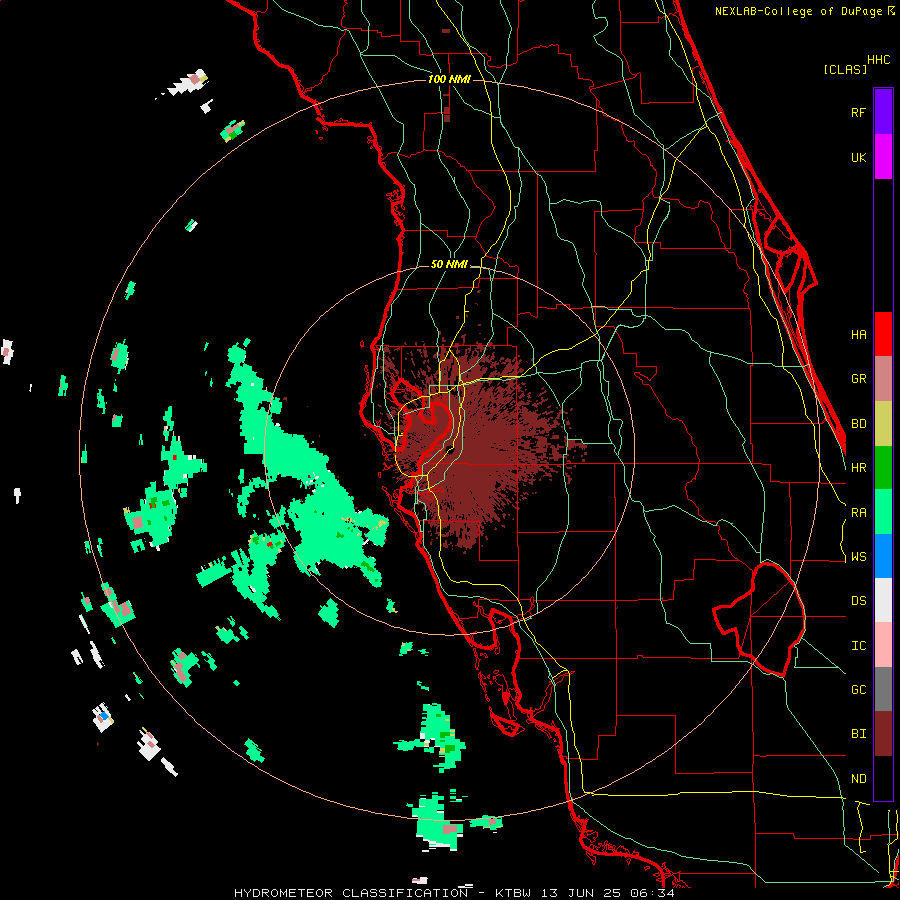Click the RF purple legend swatch
Viewport: 900px width, 900px height.
tap(883, 112)
